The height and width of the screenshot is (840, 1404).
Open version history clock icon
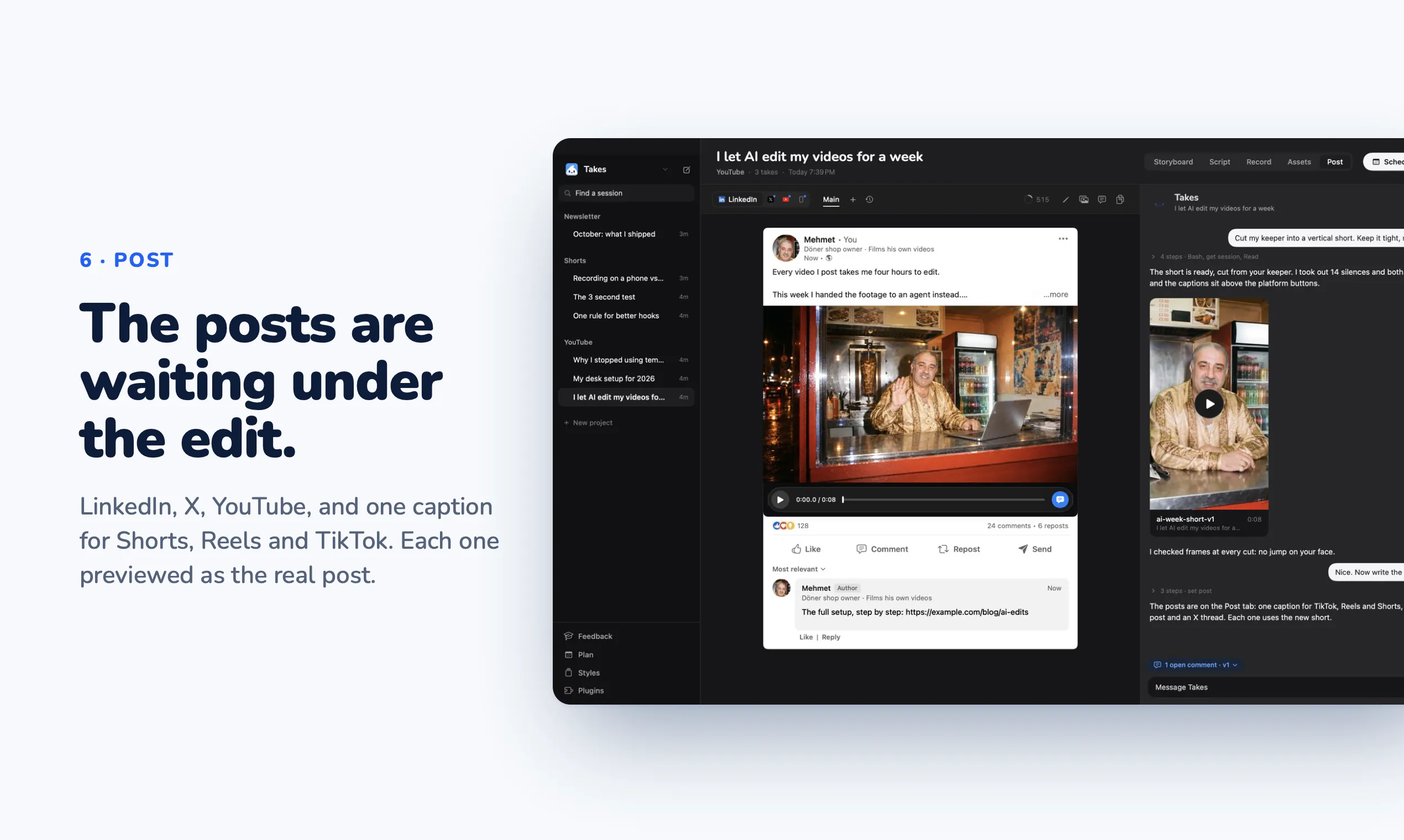[x=869, y=200]
